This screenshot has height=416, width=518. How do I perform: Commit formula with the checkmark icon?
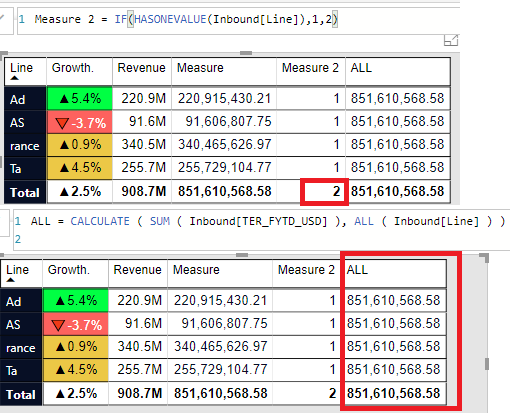[3, 18]
